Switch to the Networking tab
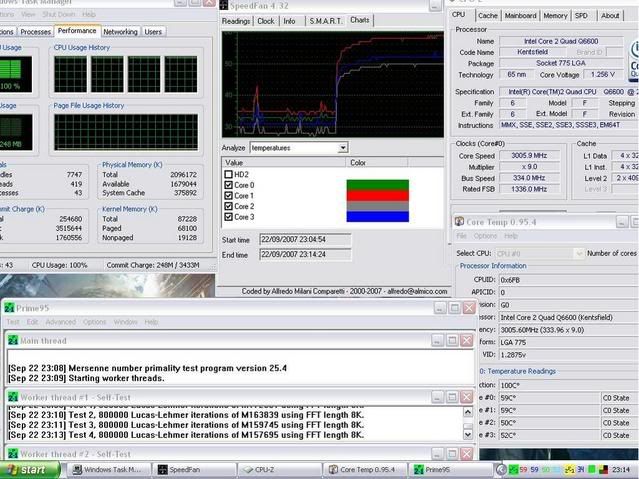 click(120, 32)
